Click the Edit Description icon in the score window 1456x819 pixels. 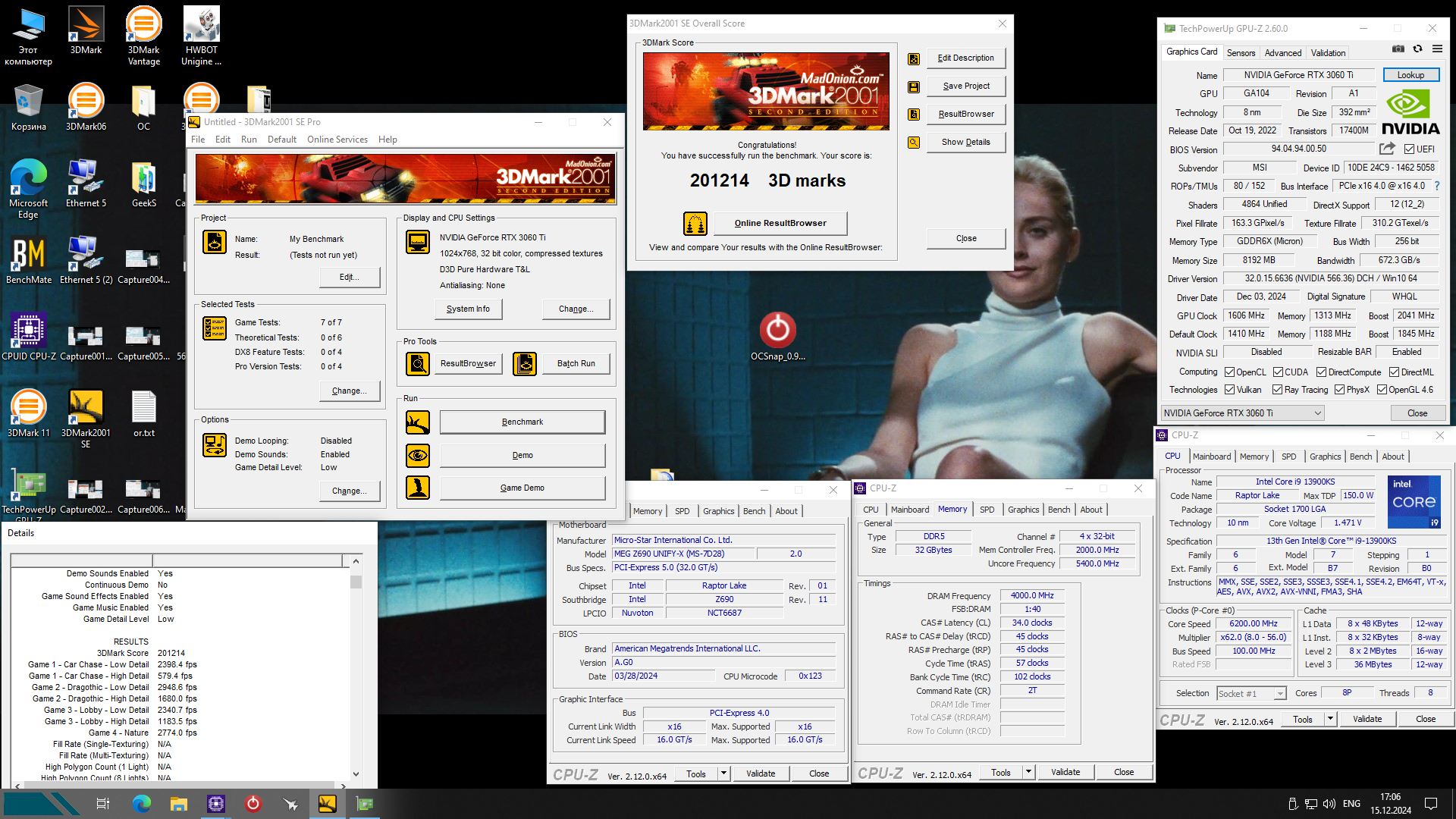point(914,58)
